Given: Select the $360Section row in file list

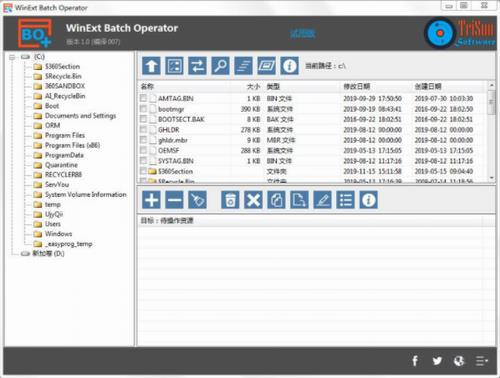Looking at the screenshot, I should [x=313, y=171].
